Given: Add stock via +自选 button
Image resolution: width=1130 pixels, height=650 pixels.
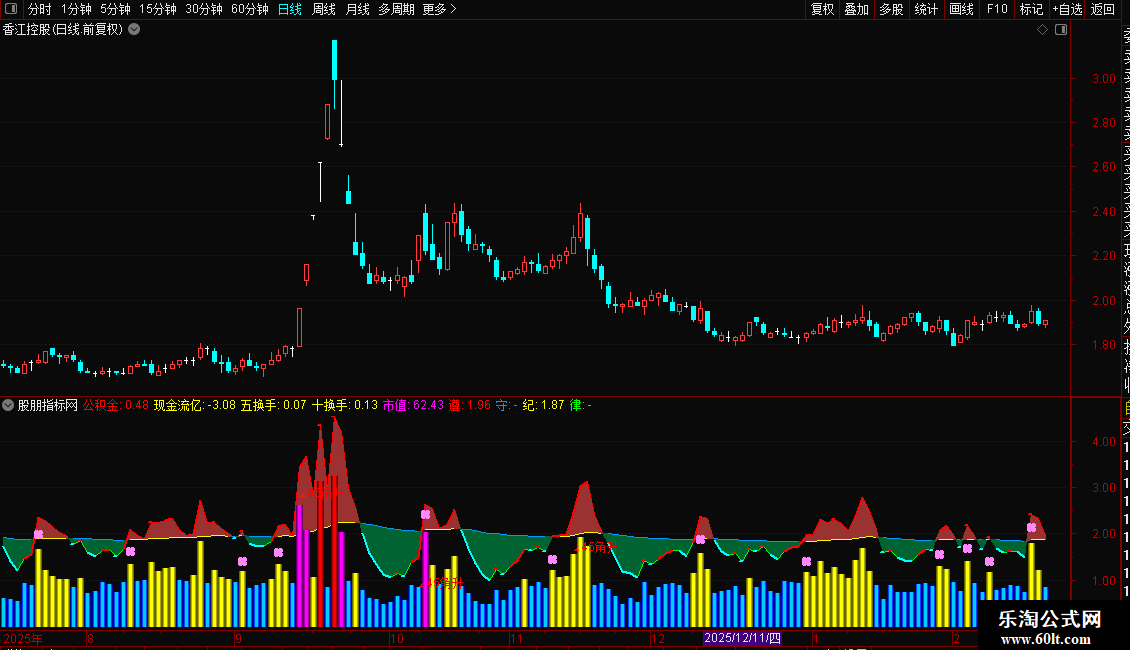Looking at the screenshot, I should coord(1067,9).
